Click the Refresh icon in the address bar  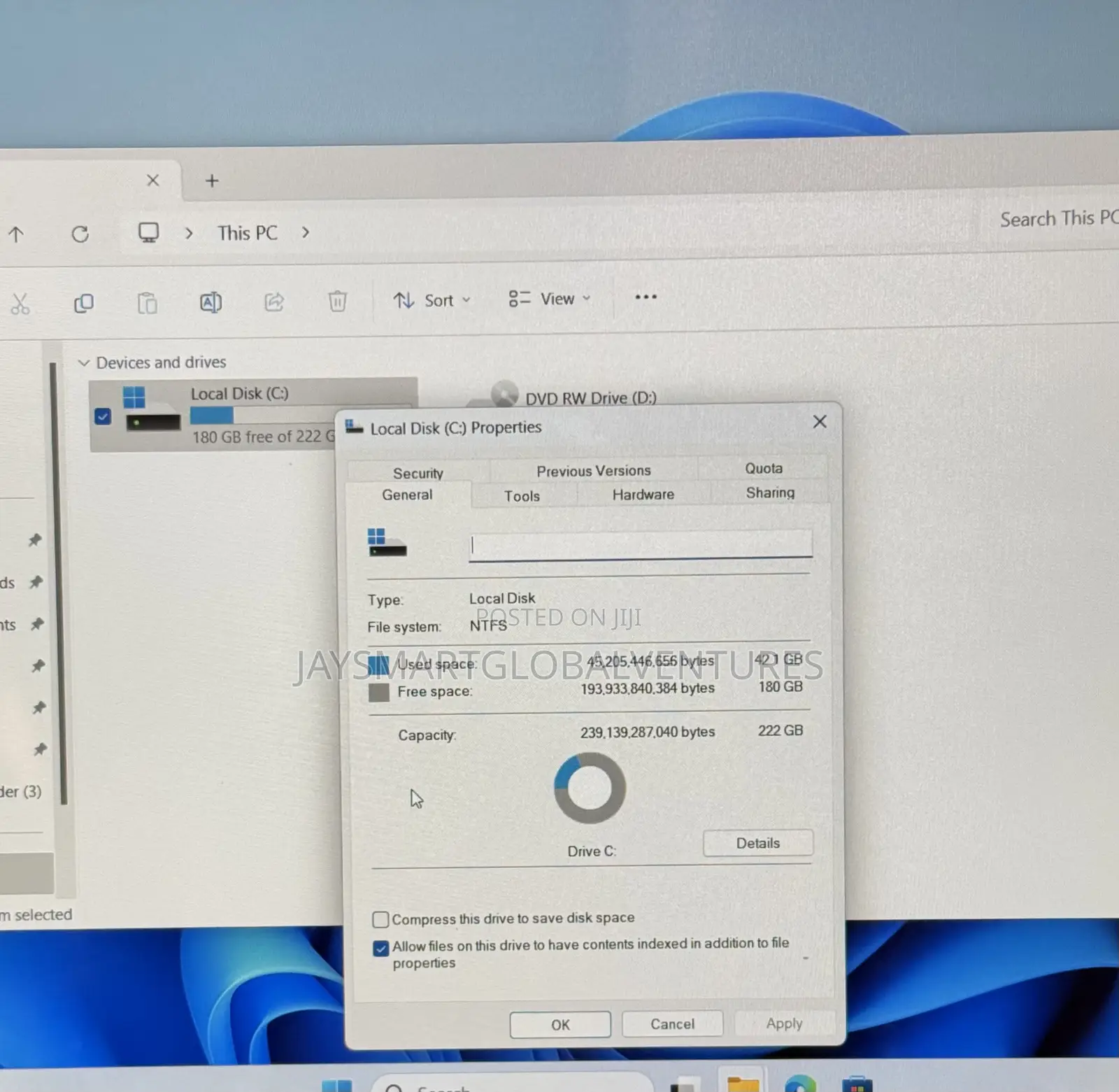80,234
